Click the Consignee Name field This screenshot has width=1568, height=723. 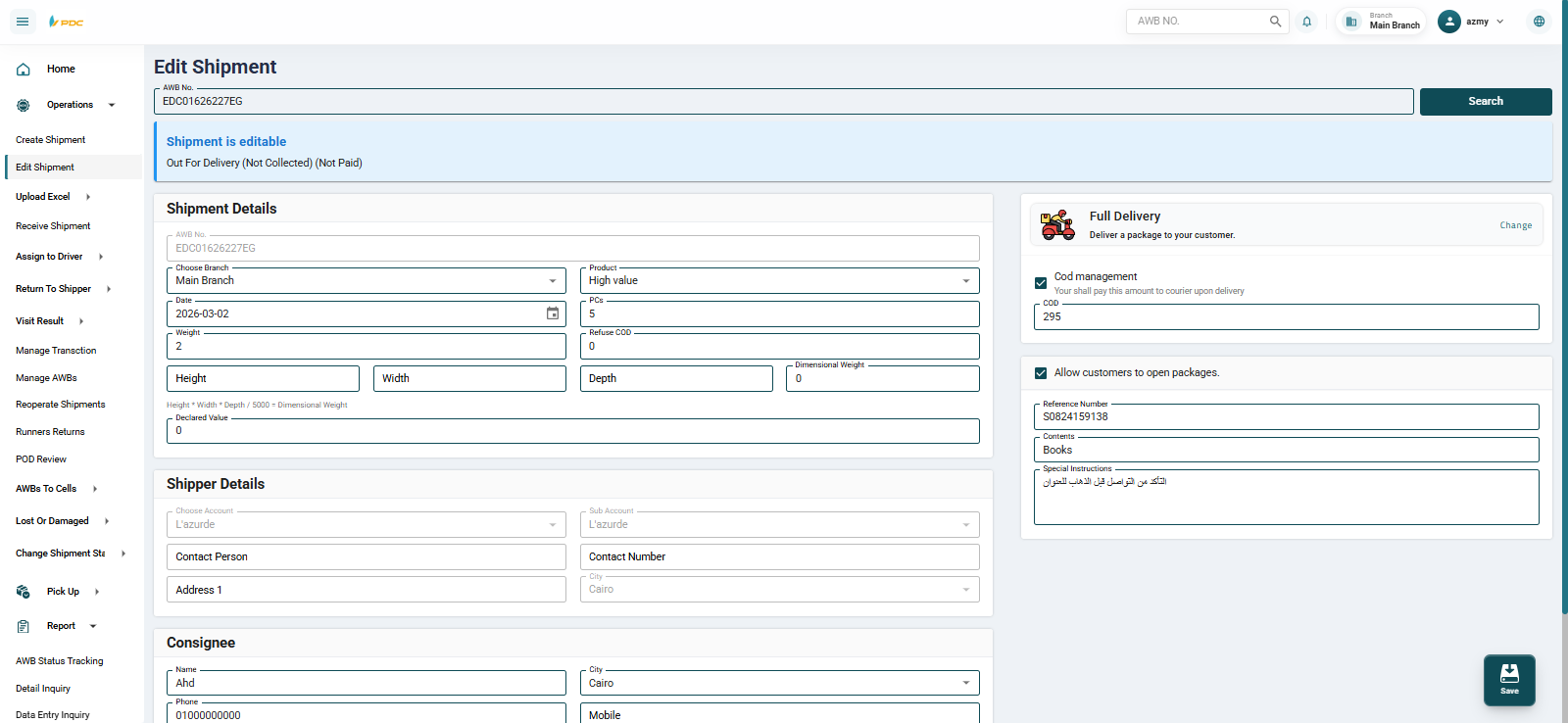pos(367,683)
